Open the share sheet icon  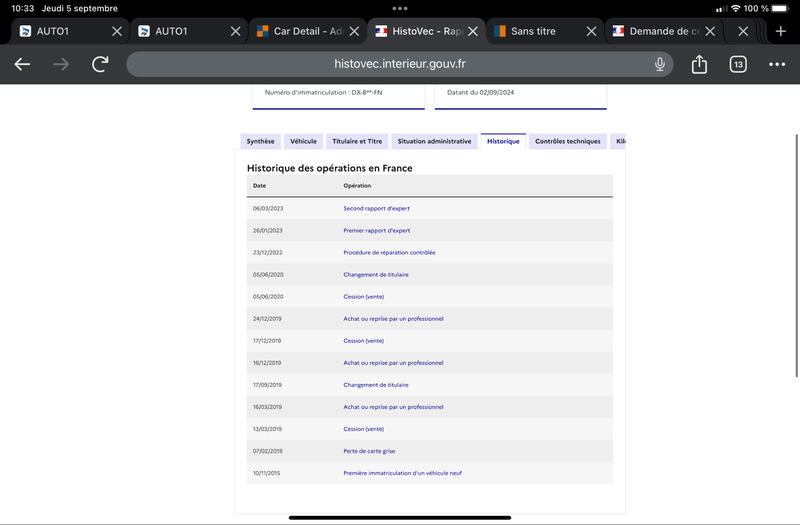point(699,64)
